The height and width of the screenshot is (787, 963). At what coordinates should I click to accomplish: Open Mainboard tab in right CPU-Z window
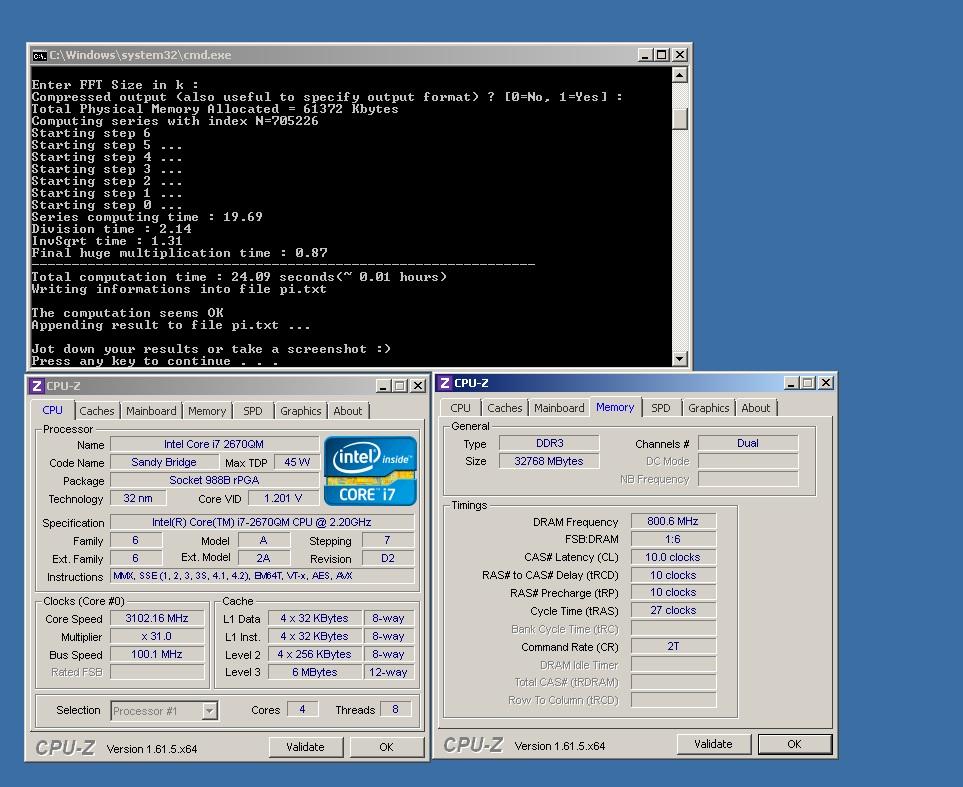559,408
